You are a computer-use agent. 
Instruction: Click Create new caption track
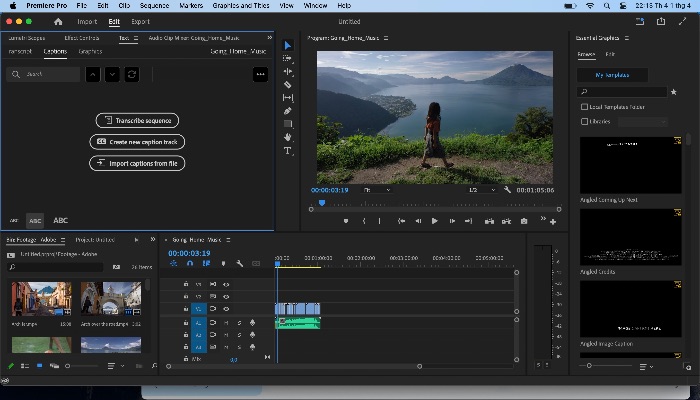pos(137,142)
